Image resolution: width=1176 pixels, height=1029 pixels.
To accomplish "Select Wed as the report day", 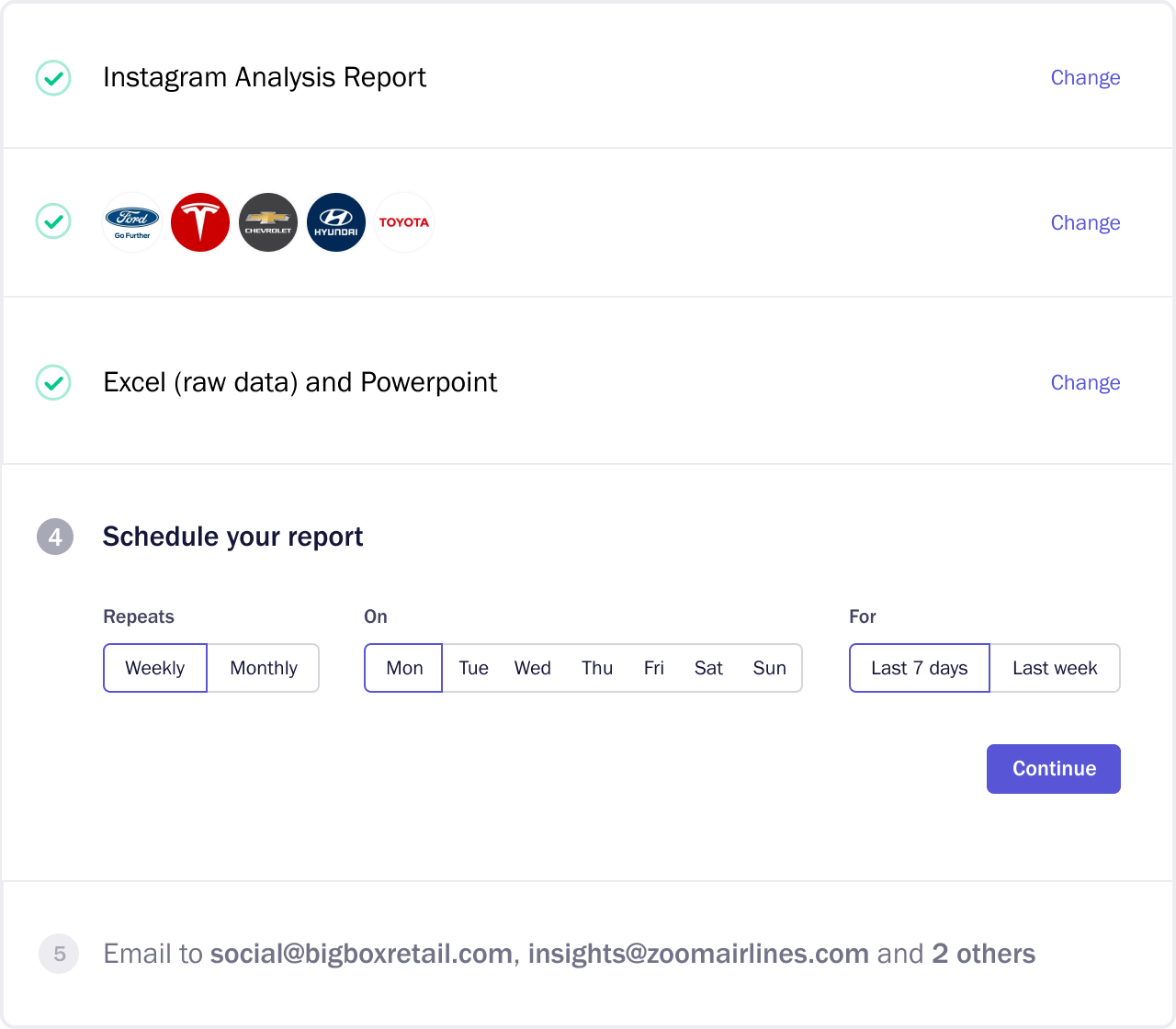I will [533, 668].
